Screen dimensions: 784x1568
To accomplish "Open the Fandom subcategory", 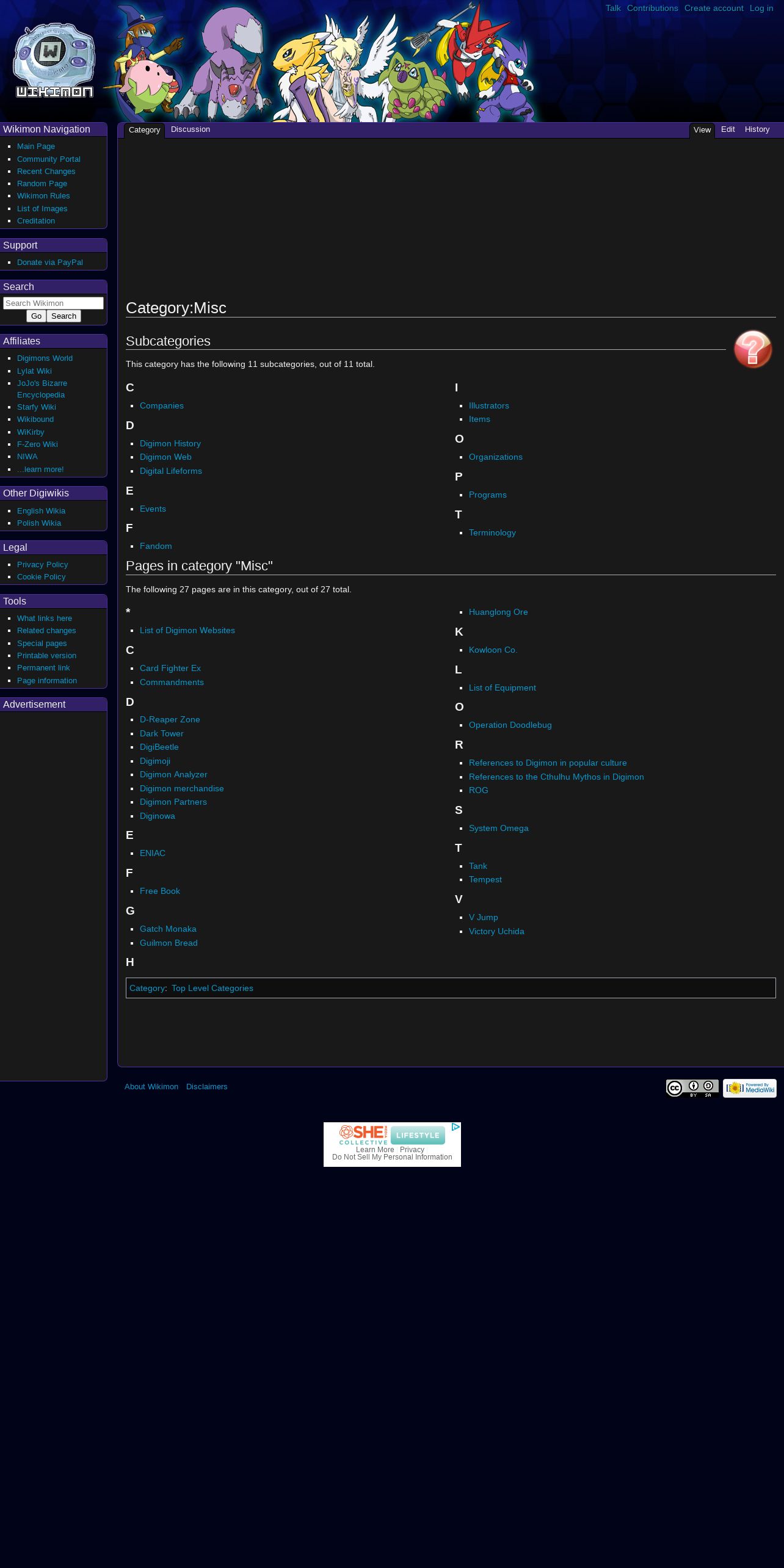I will tap(156, 546).
